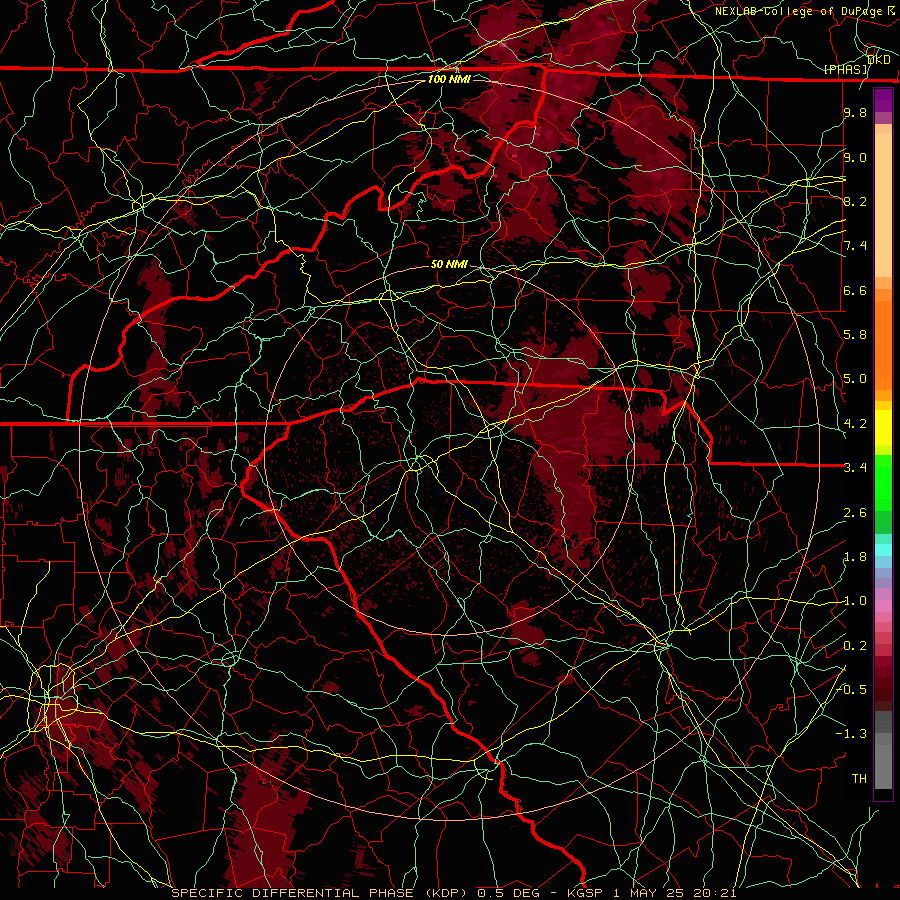The image size is (900, 900).
Task: Click the 7.4 value on color scale
Action: point(855,246)
